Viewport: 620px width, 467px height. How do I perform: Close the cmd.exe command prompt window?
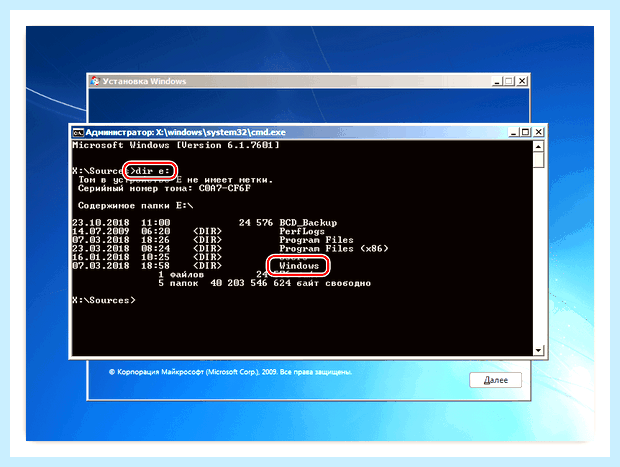539,132
